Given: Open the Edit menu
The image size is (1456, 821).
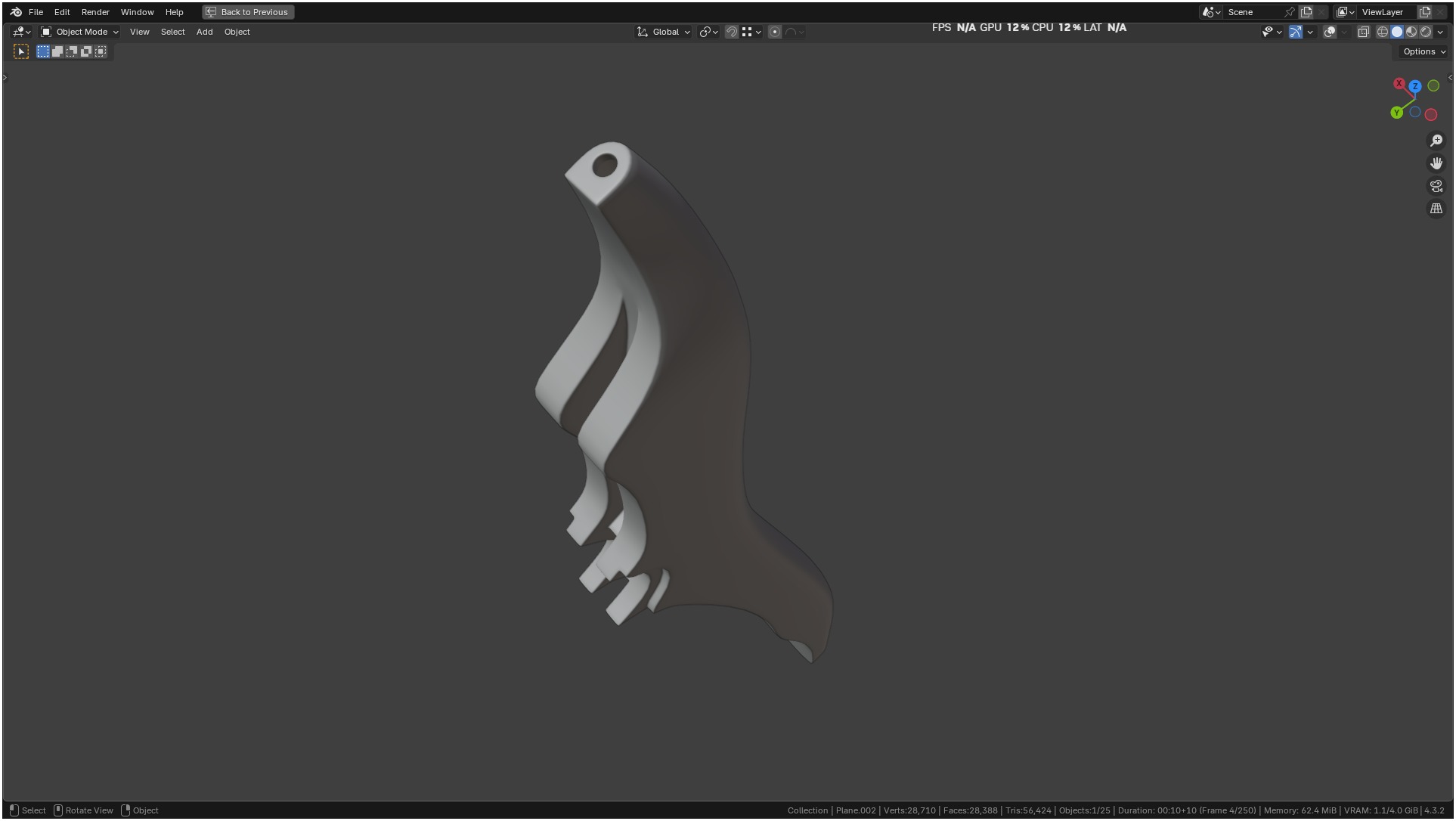Looking at the screenshot, I should click(62, 12).
